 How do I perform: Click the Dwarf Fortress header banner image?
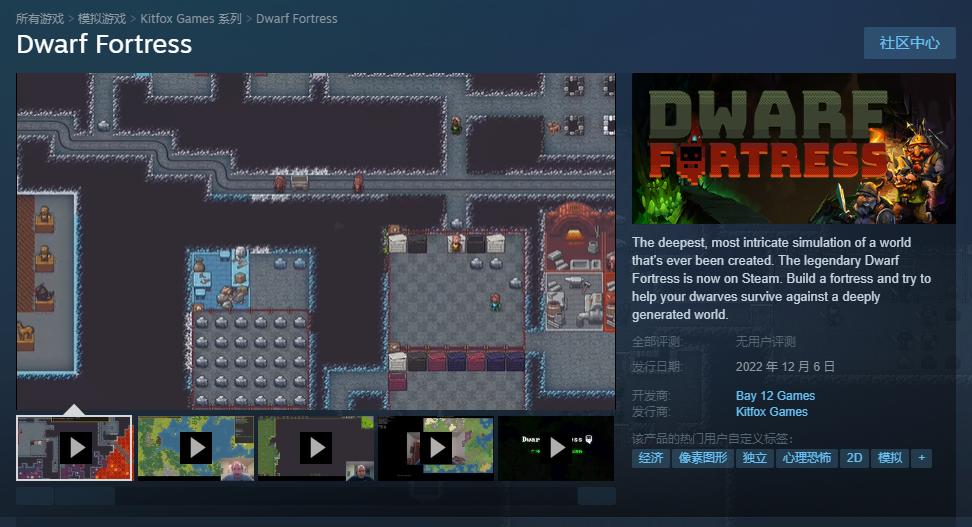tap(793, 148)
